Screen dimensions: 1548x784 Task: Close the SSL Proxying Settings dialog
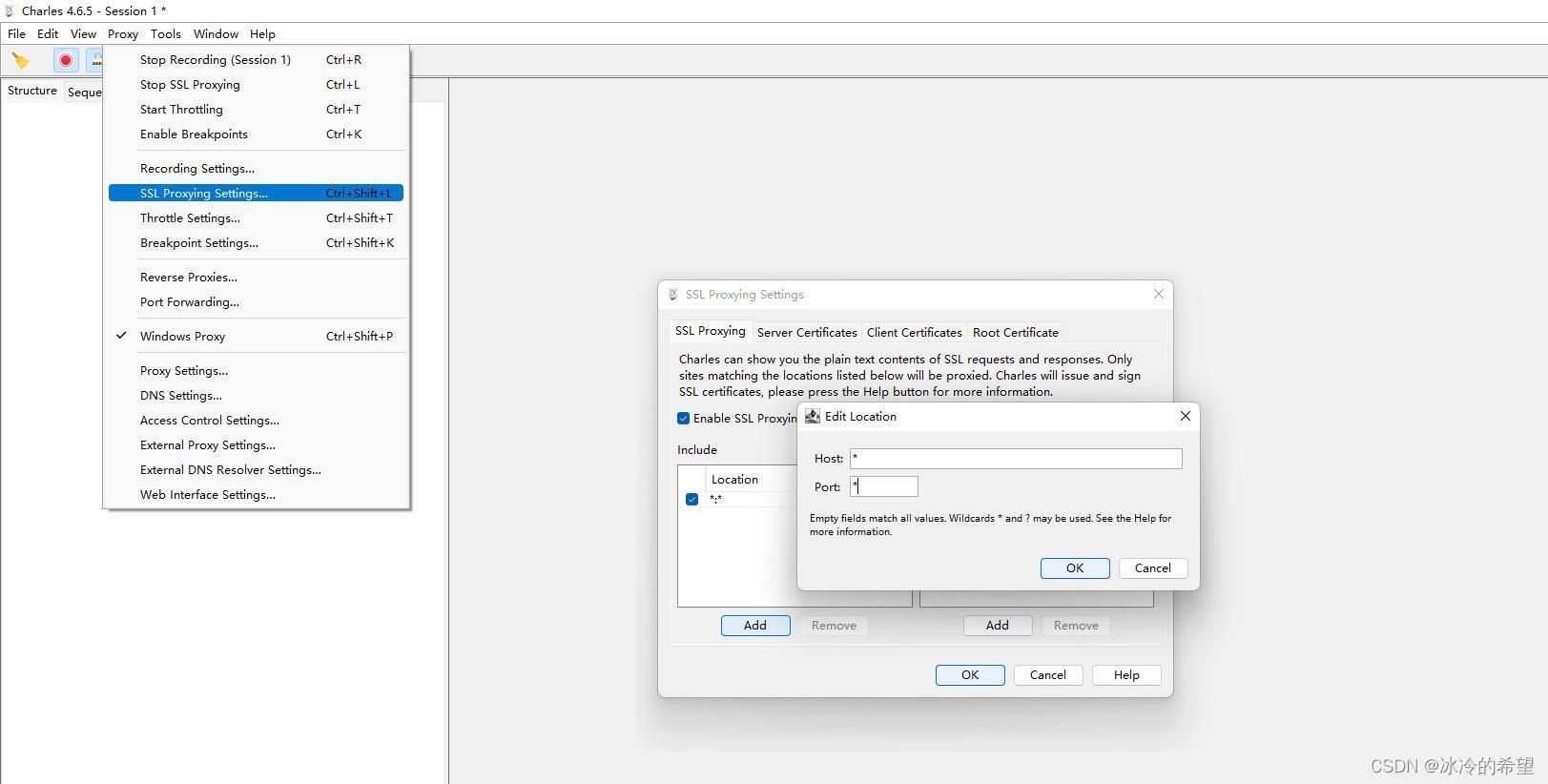pos(1158,294)
